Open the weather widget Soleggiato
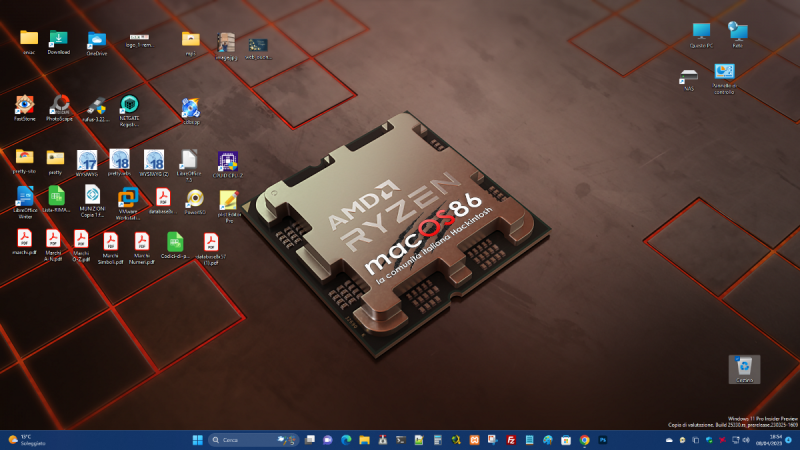 (27, 440)
